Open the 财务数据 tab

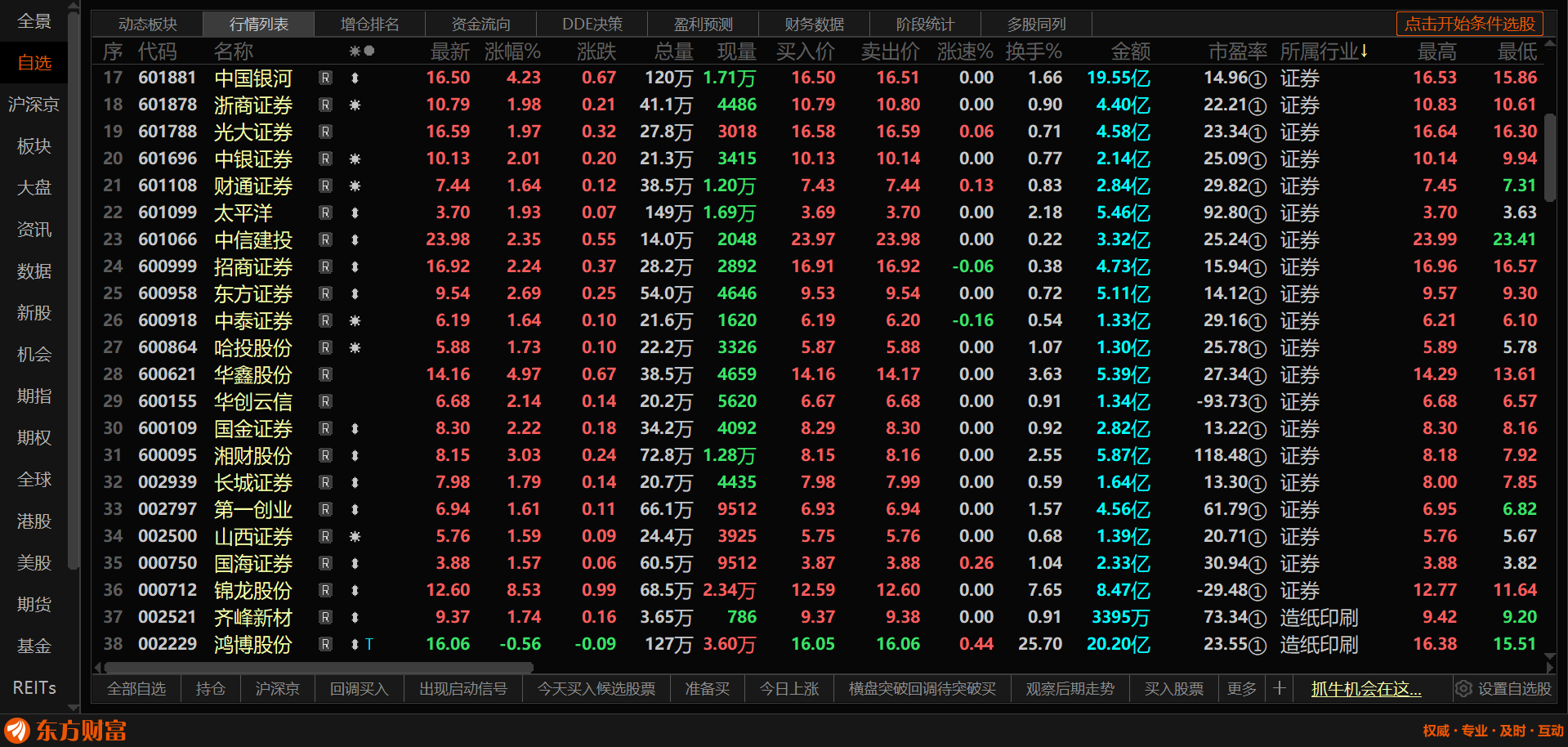point(815,25)
